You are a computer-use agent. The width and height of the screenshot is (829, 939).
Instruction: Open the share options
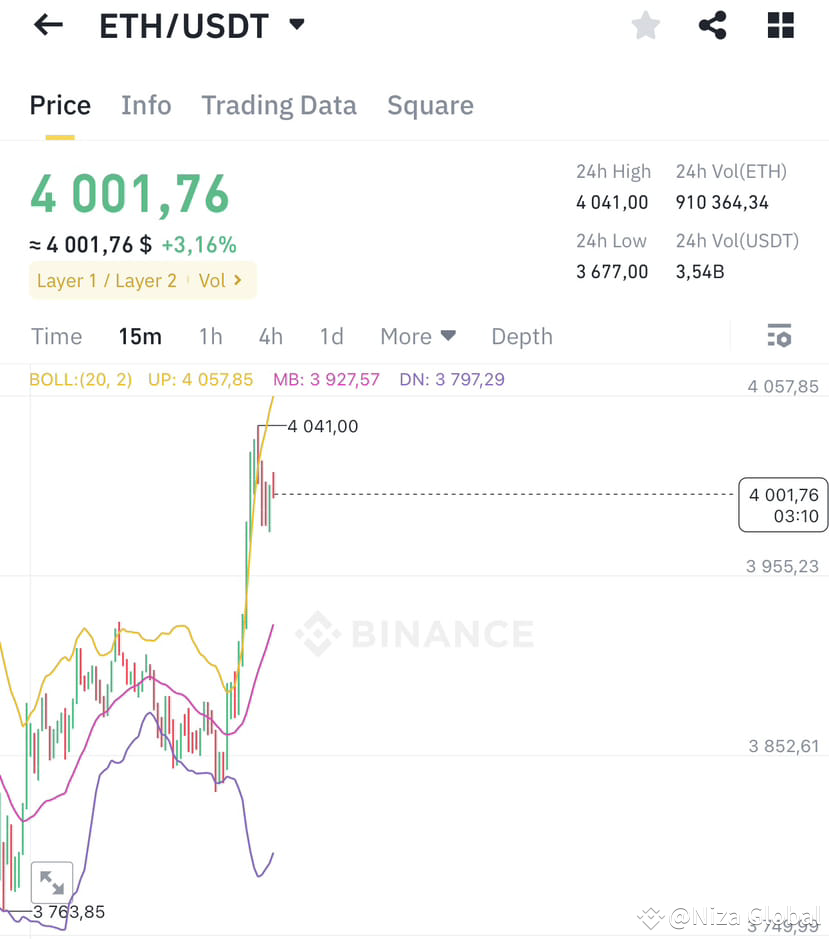click(x=712, y=25)
